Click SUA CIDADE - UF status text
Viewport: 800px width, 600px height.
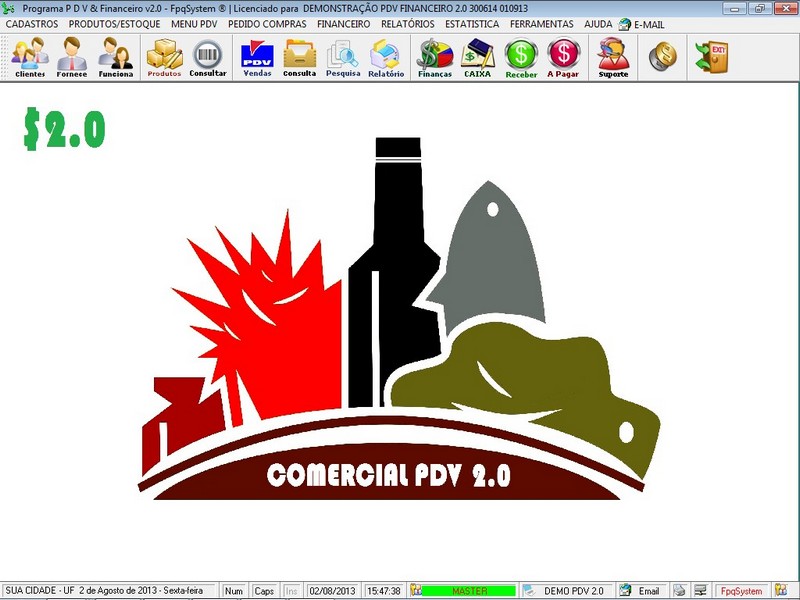pyautogui.click(x=40, y=591)
